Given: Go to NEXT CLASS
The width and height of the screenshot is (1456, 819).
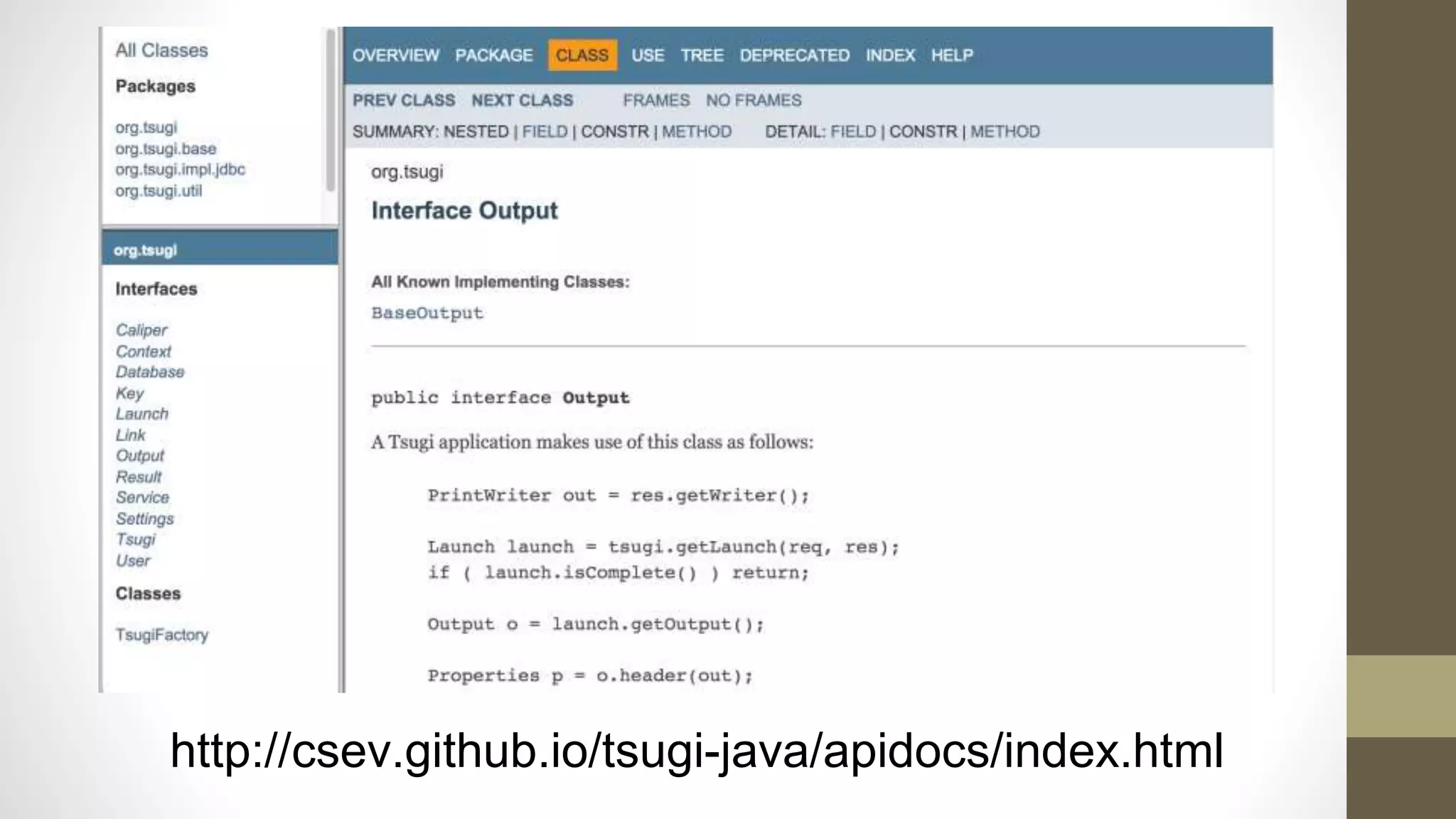Looking at the screenshot, I should point(522,100).
